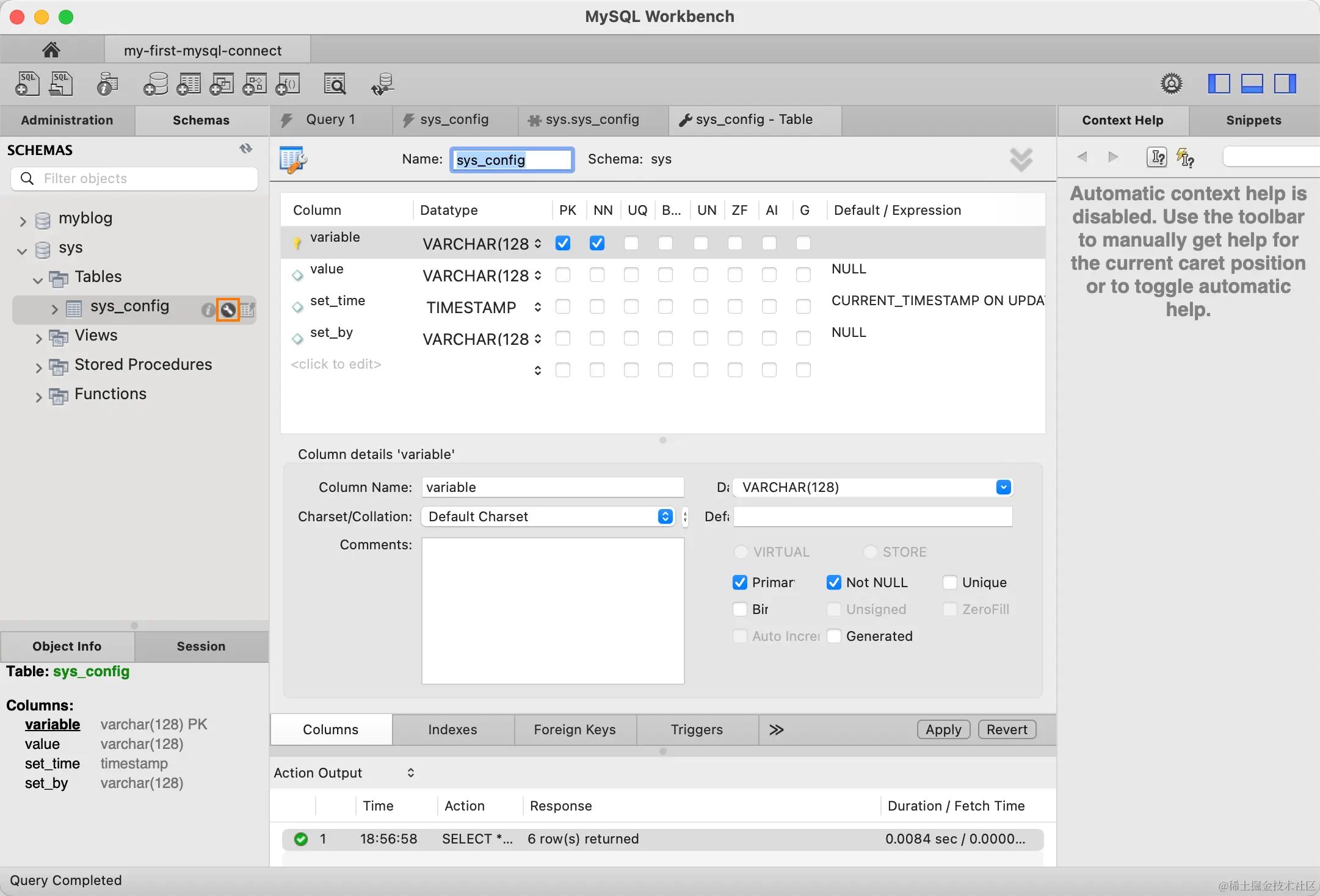Create a new view icon

click(222, 84)
